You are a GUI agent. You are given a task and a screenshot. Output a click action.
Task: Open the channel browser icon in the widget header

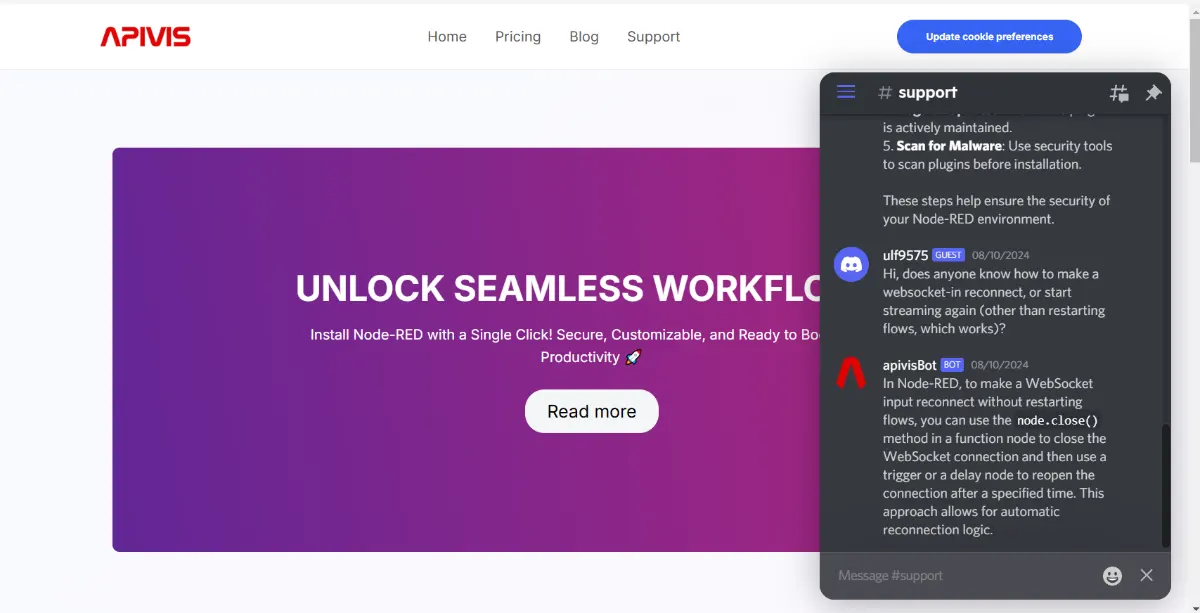click(1119, 92)
